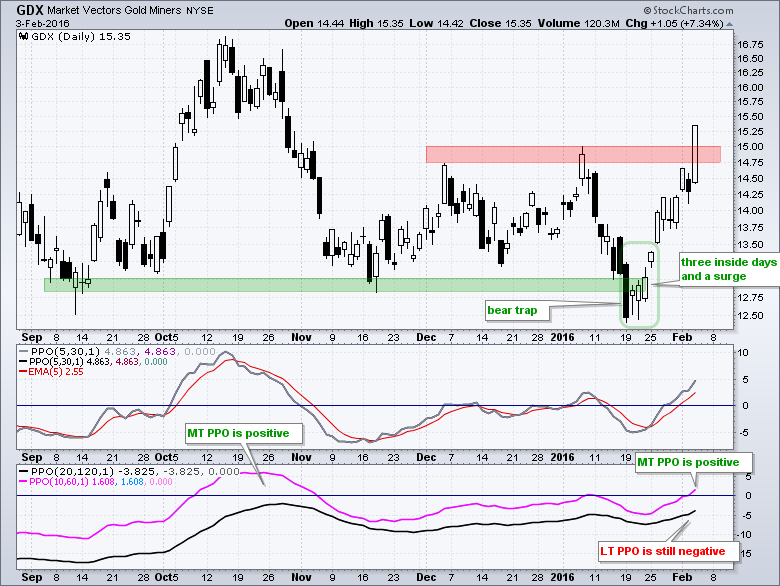Viewport: 780px width, 586px height.
Task: Click the Nov label under the price panel
Action: pyautogui.click(x=301, y=337)
